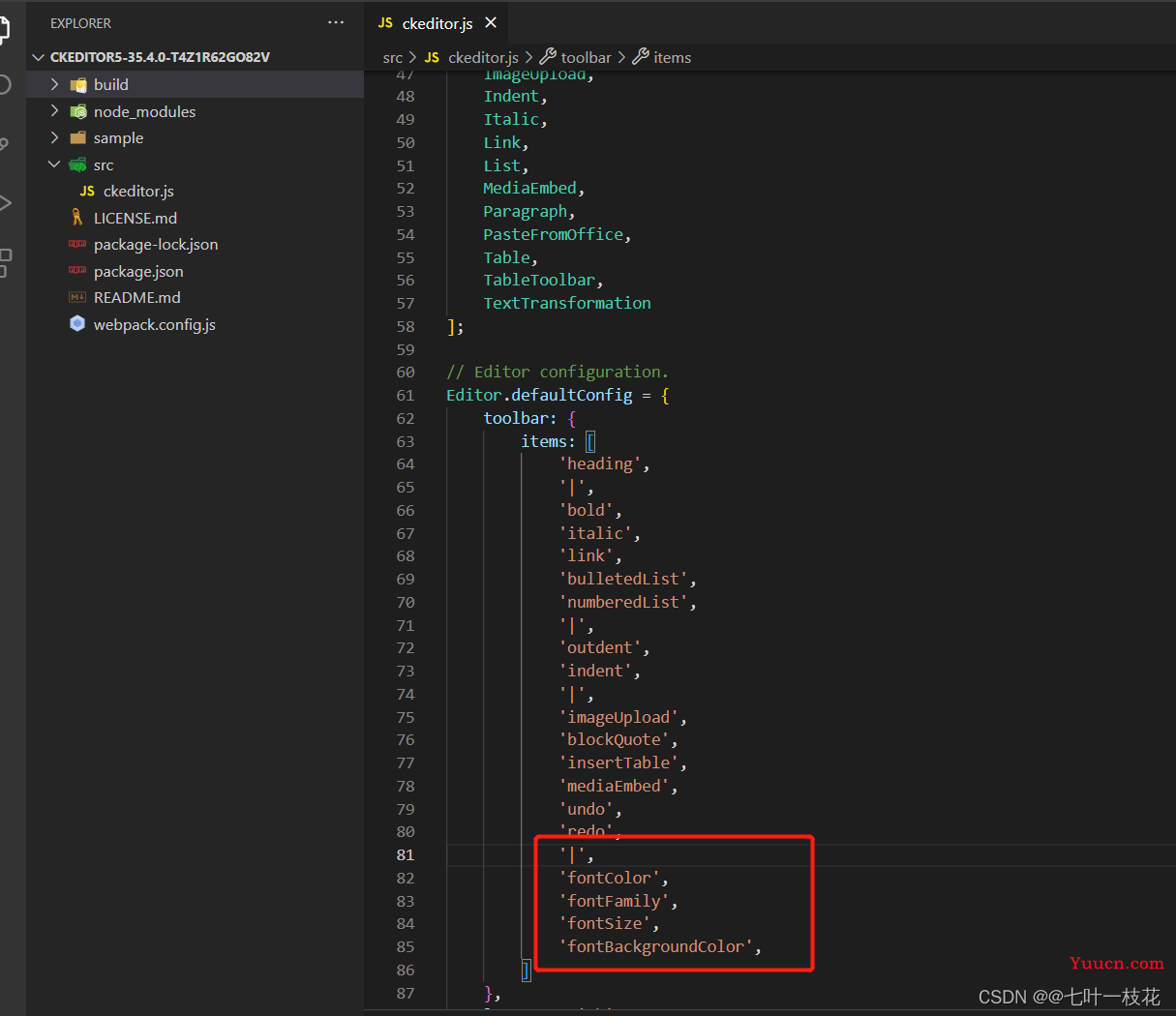
Task: Click the wrench icon before items breadcrumb
Action: pyautogui.click(x=640, y=57)
